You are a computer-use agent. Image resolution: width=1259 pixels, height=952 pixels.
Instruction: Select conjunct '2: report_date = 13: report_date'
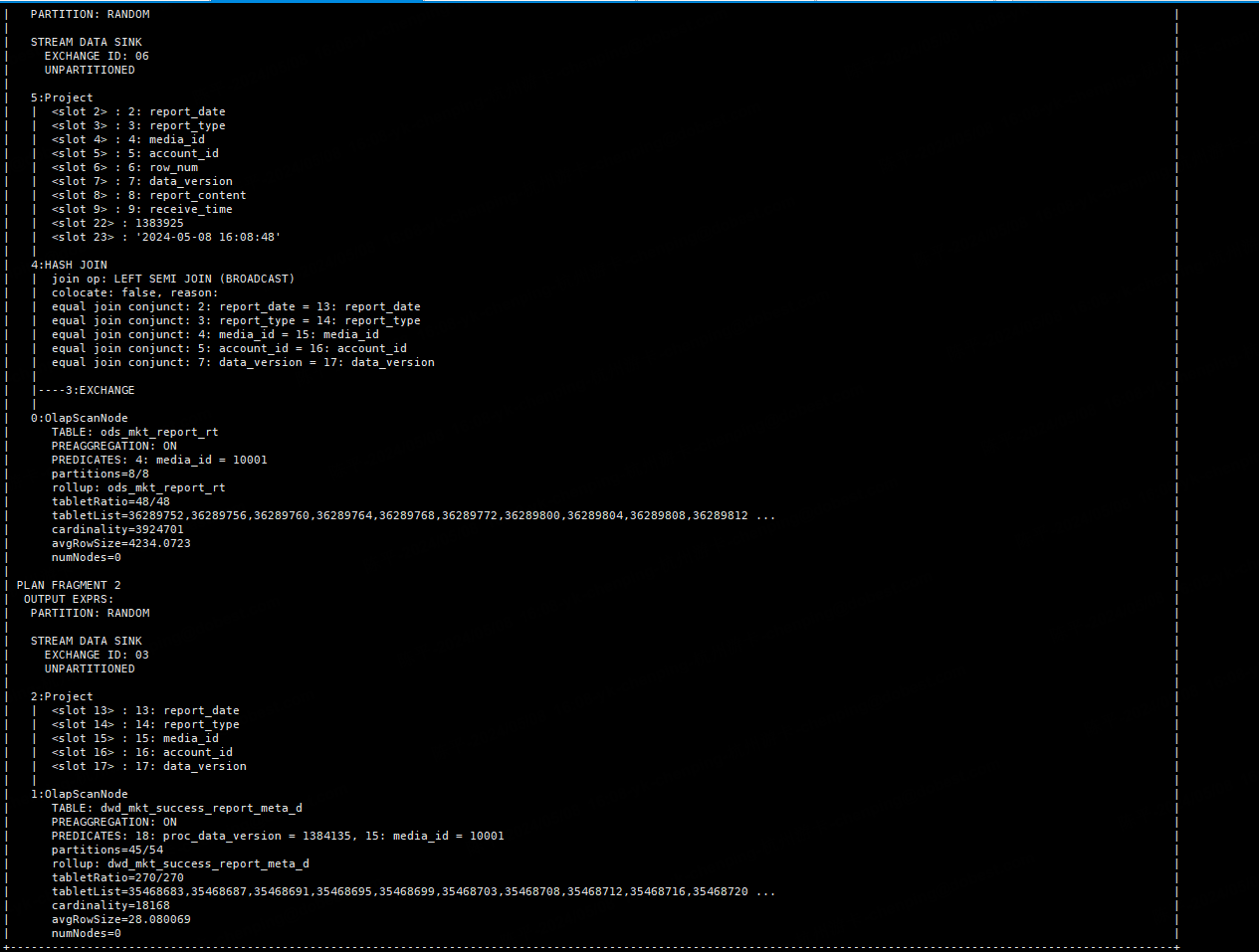click(310, 306)
